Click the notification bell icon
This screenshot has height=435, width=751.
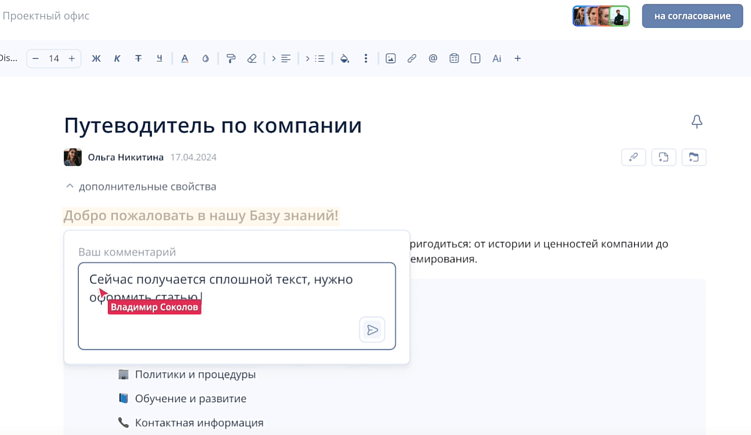(x=697, y=122)
